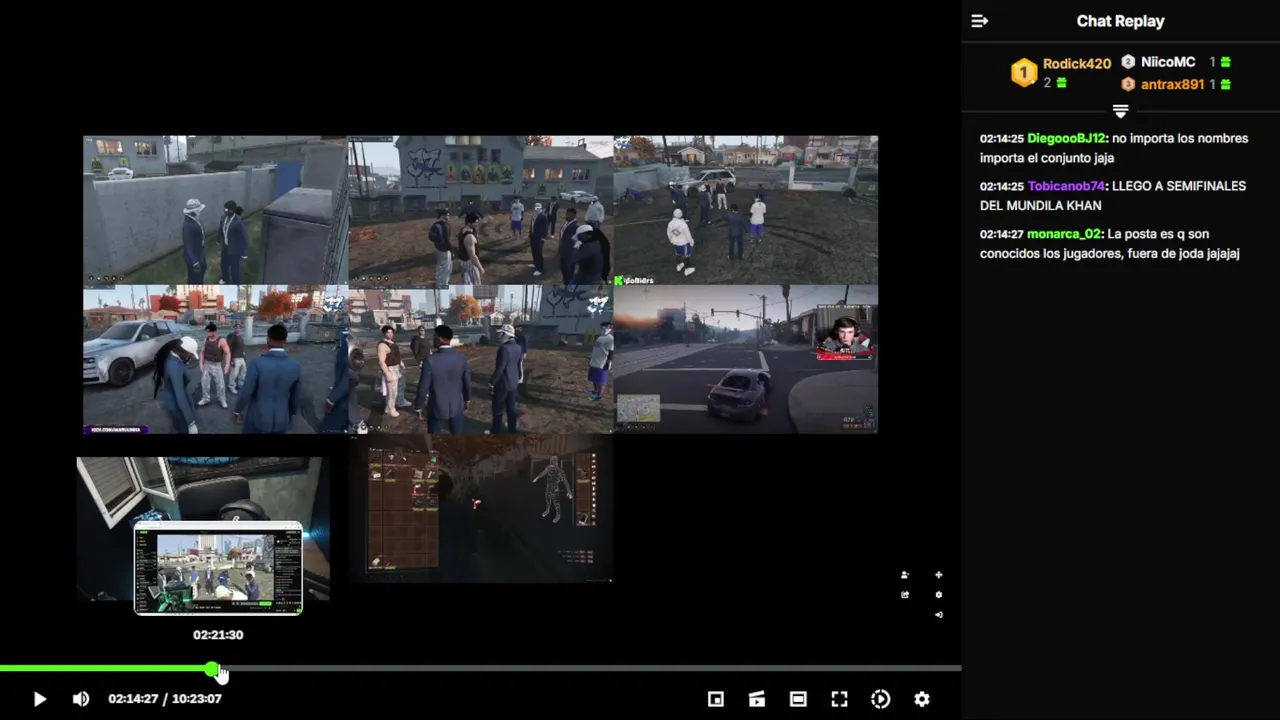1280x720 pixels.
Task: Click the small exit-arrow overlay icon
Action: [x=938, y=614]
